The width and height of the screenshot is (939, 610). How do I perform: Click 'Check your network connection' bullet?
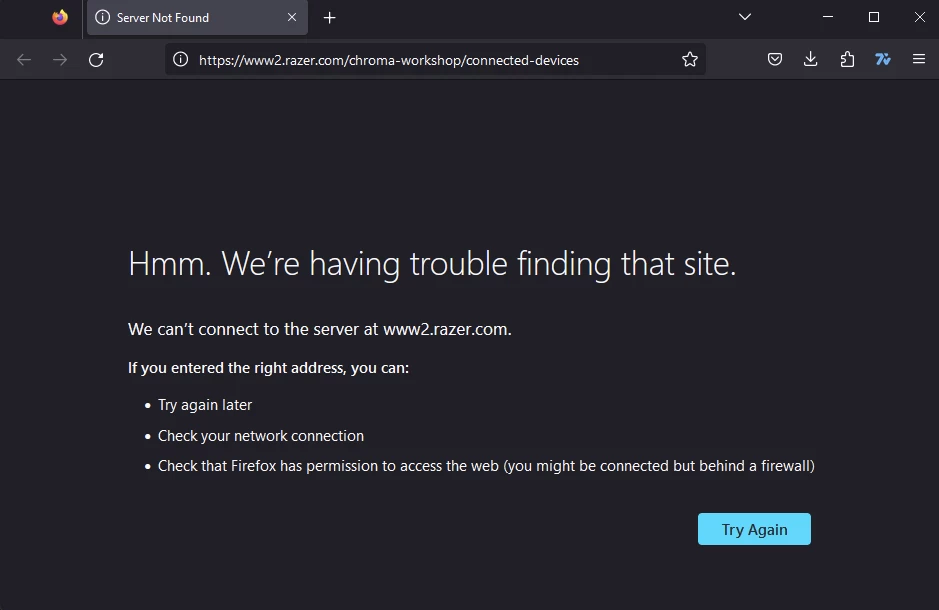click(x=261, y=436)
